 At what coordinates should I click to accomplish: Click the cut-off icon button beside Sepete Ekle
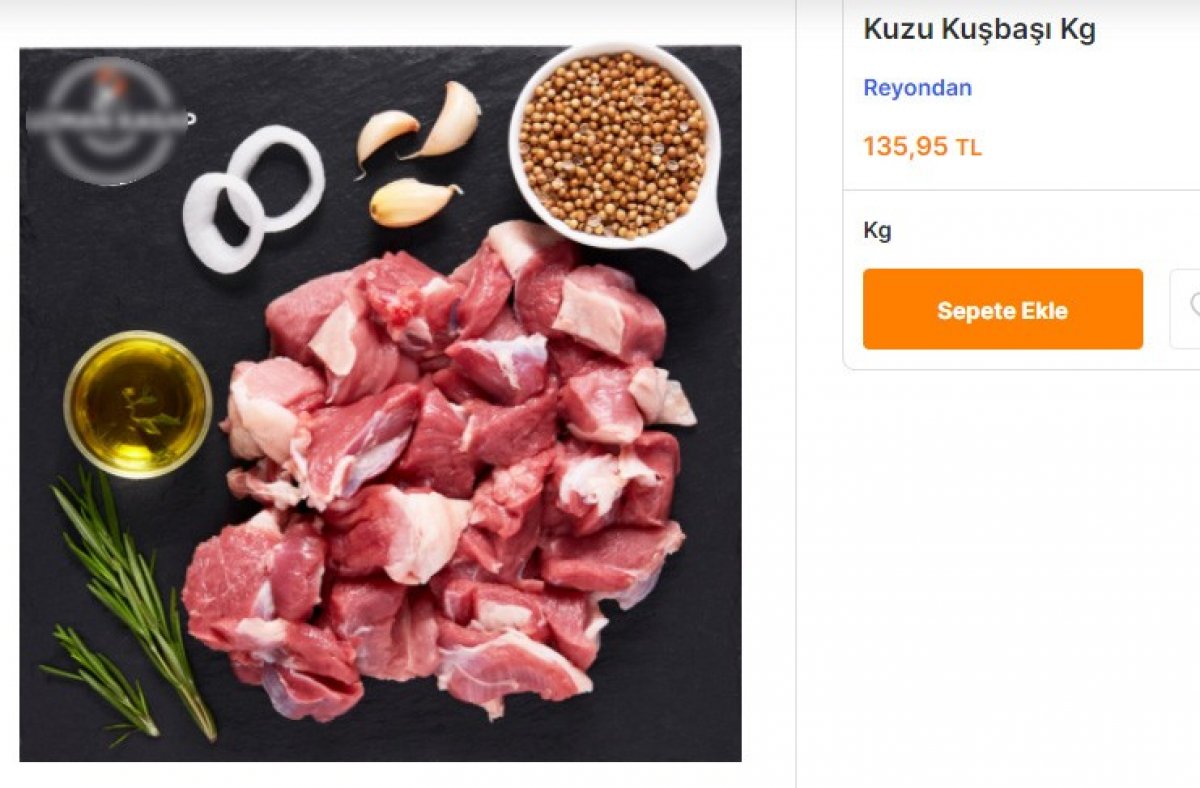tap(1186, 309)
